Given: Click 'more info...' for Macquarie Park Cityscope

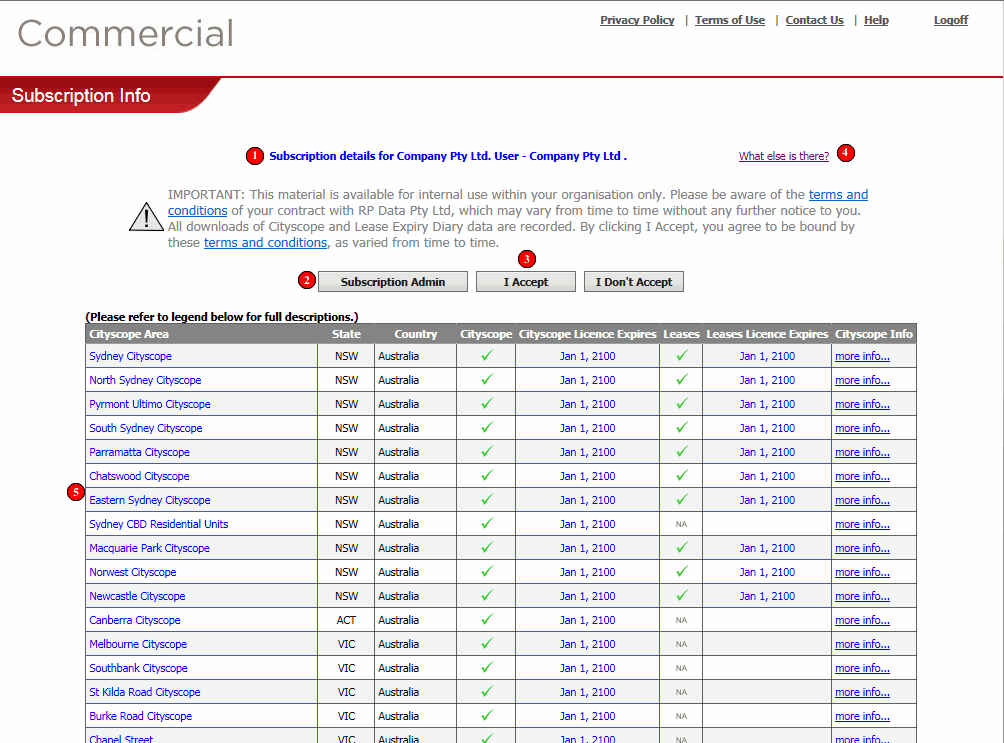Looking at the screenshot, I should (x=862, y=548).
